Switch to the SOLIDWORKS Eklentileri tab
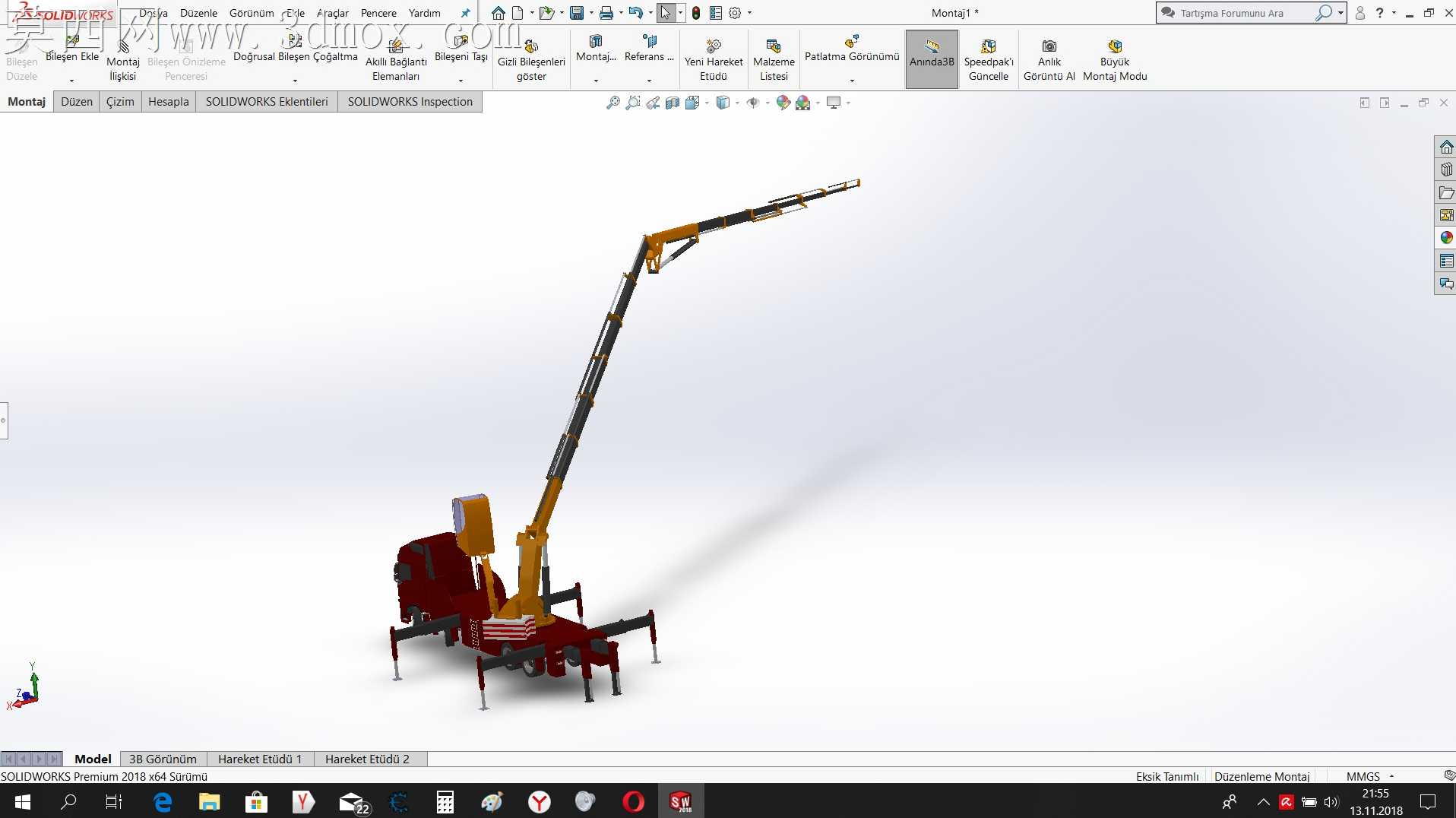The height and width of the screenshot is (818, 1456). [x=267, y=102]
